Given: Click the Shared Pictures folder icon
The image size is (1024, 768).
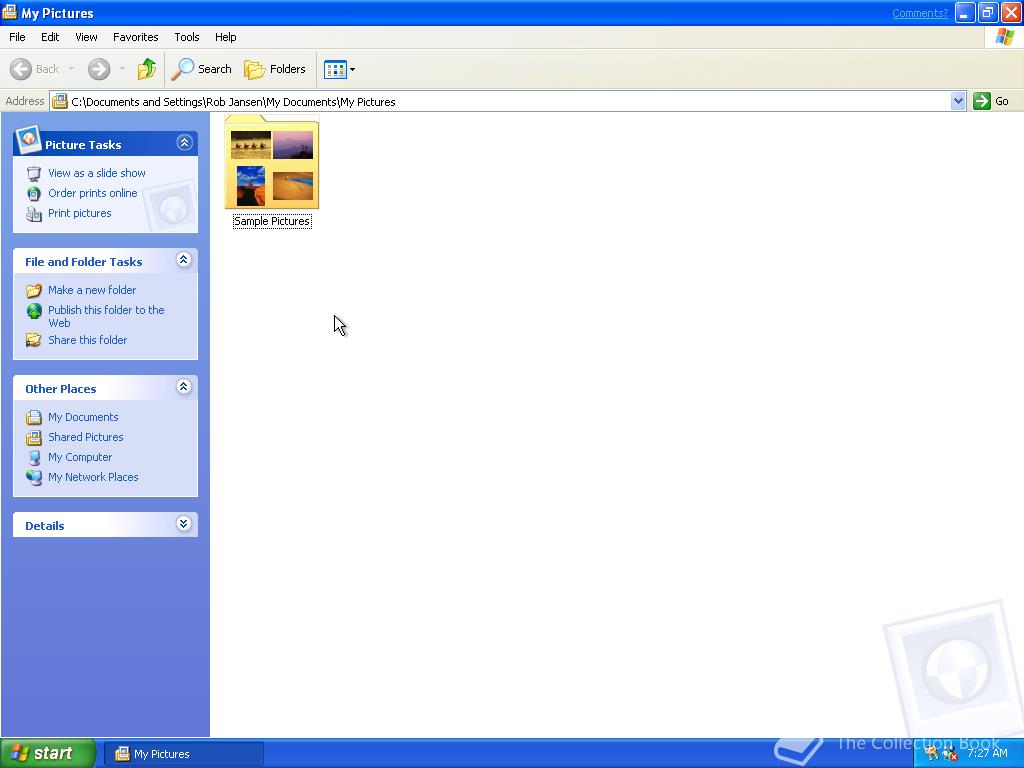Looking at the screenshot, I should point(34,438).
